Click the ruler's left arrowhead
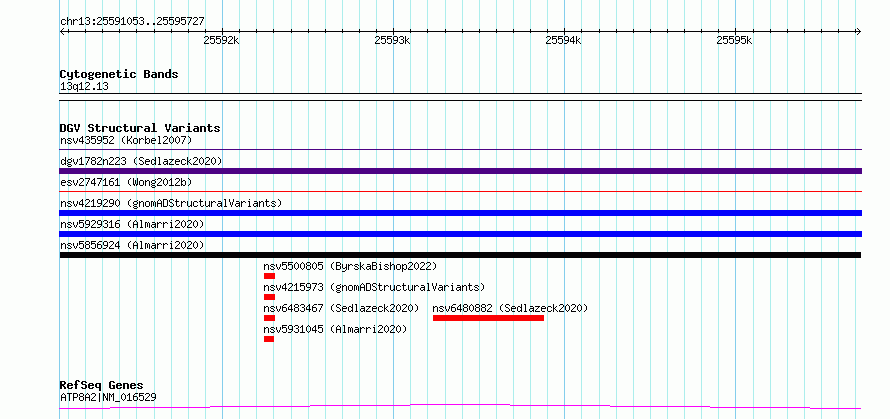 [62, 31]
